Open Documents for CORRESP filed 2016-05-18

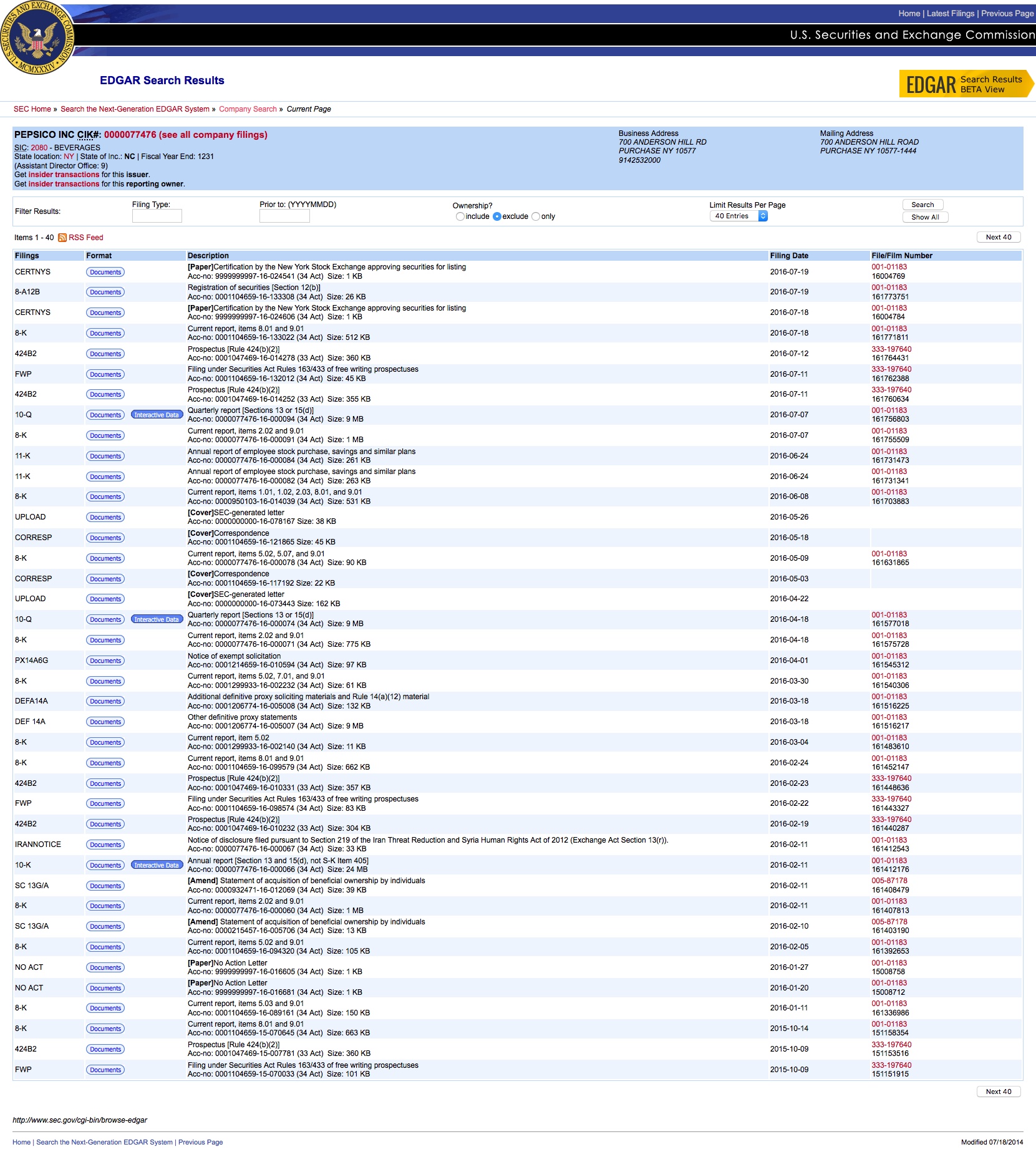(105, 538)
